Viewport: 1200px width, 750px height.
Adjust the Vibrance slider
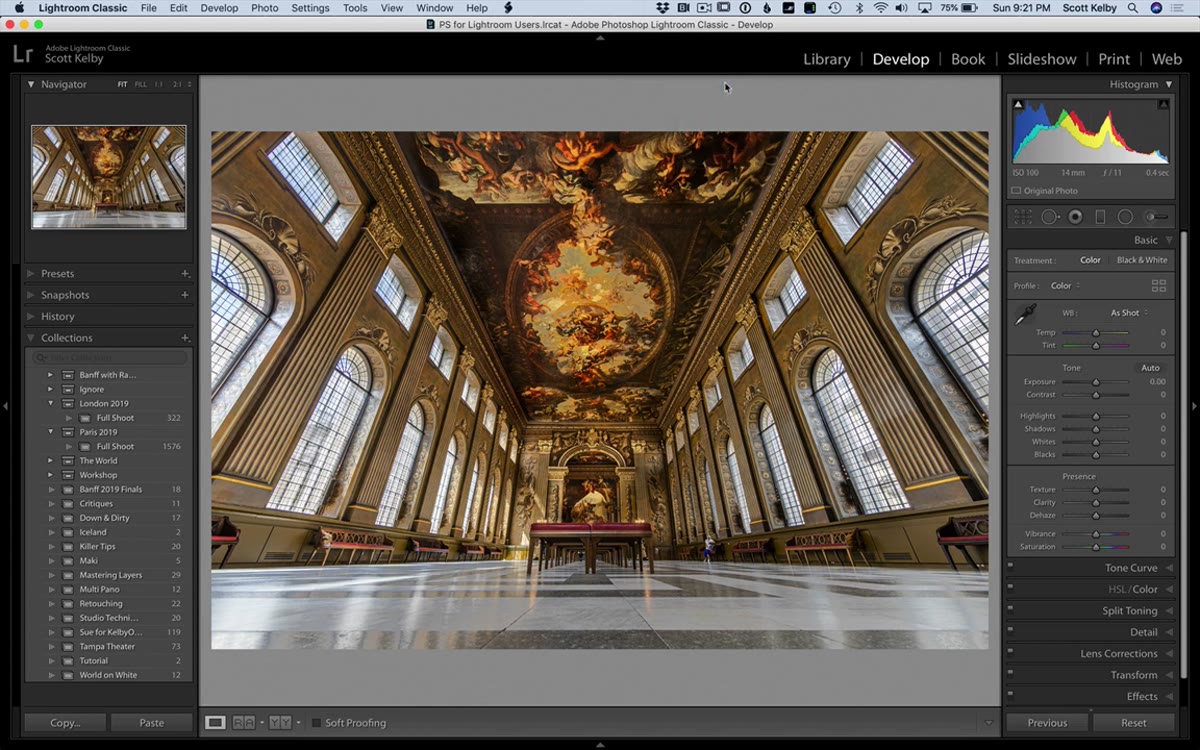click(x=1096, y=534)
